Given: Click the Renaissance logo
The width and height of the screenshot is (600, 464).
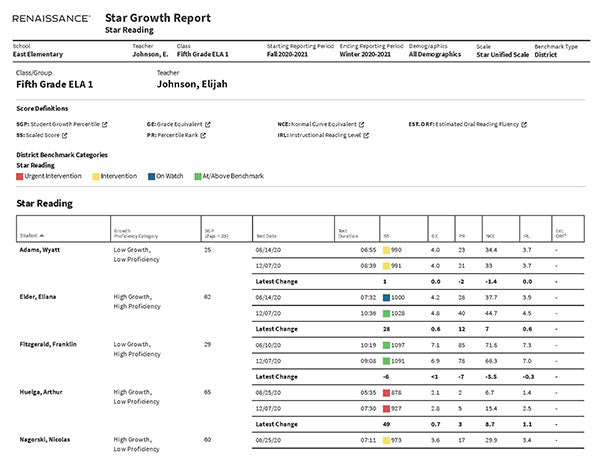Looking at the screenshot, I should [52, 19].
